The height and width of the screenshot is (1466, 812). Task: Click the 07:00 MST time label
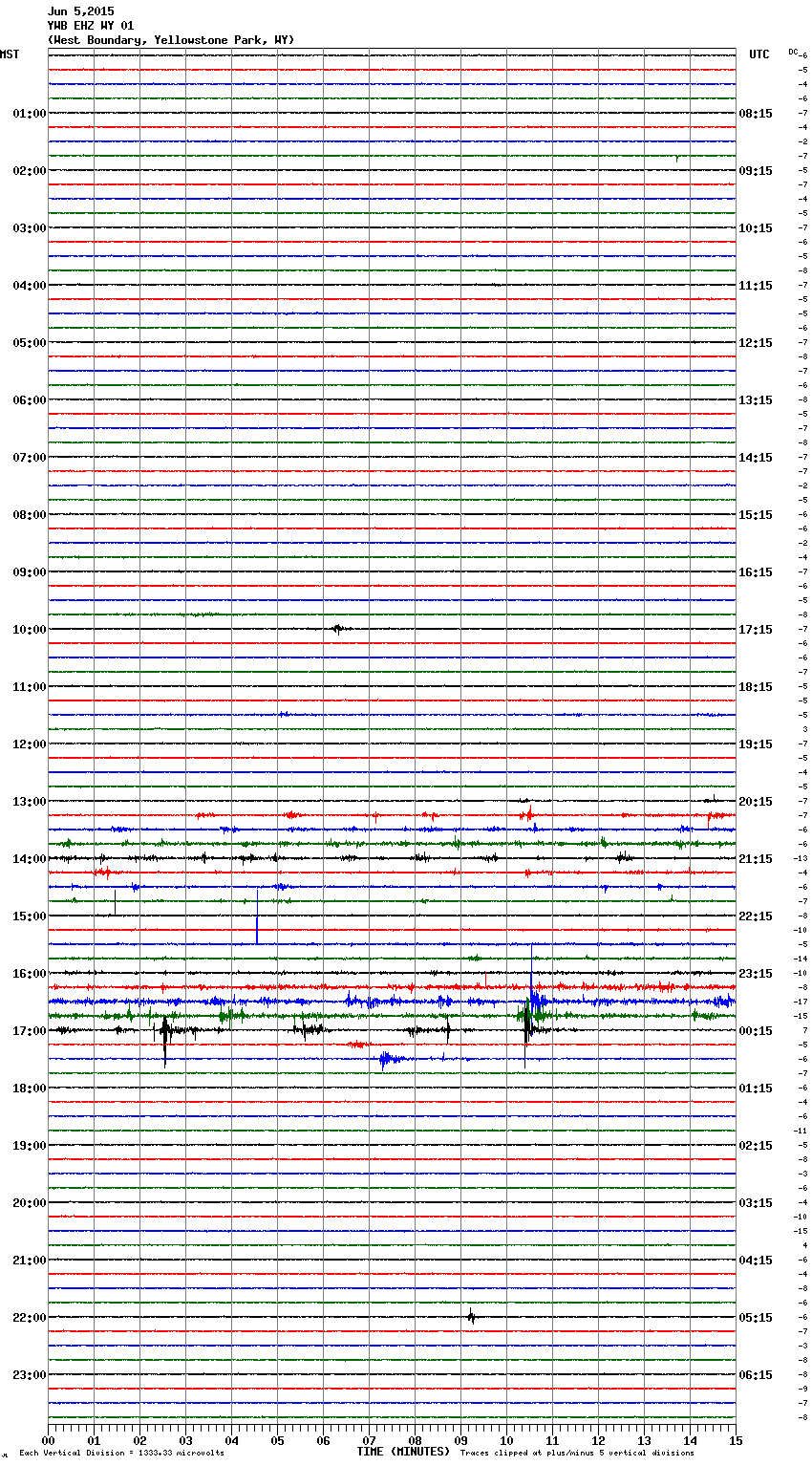click(29, 458)
